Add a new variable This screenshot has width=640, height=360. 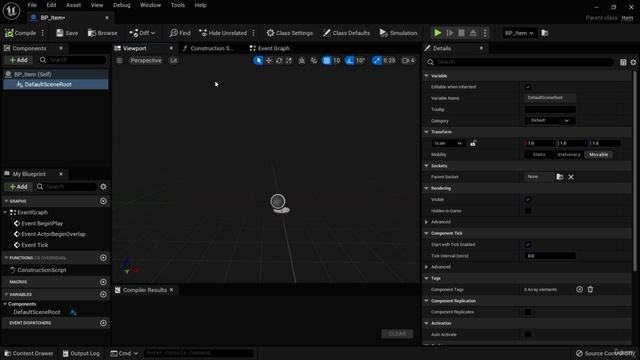click(x=103, y=294)
